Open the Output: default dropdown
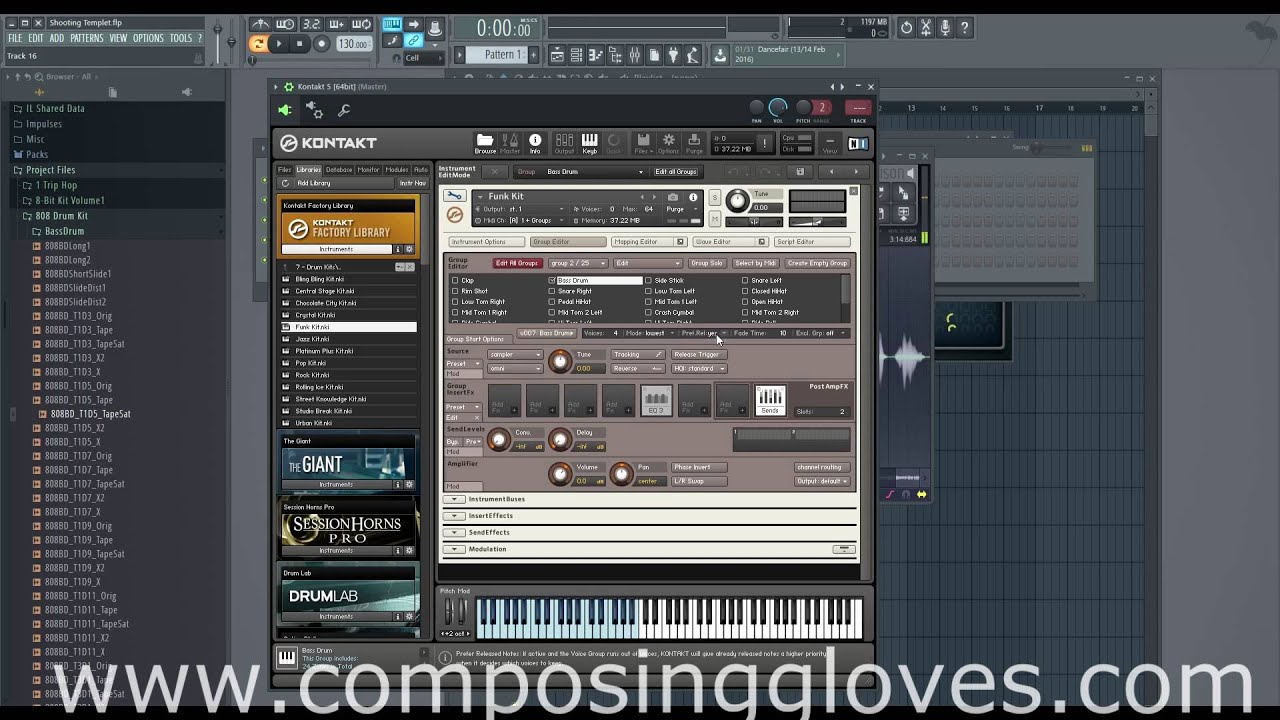 tap(822, 481)
